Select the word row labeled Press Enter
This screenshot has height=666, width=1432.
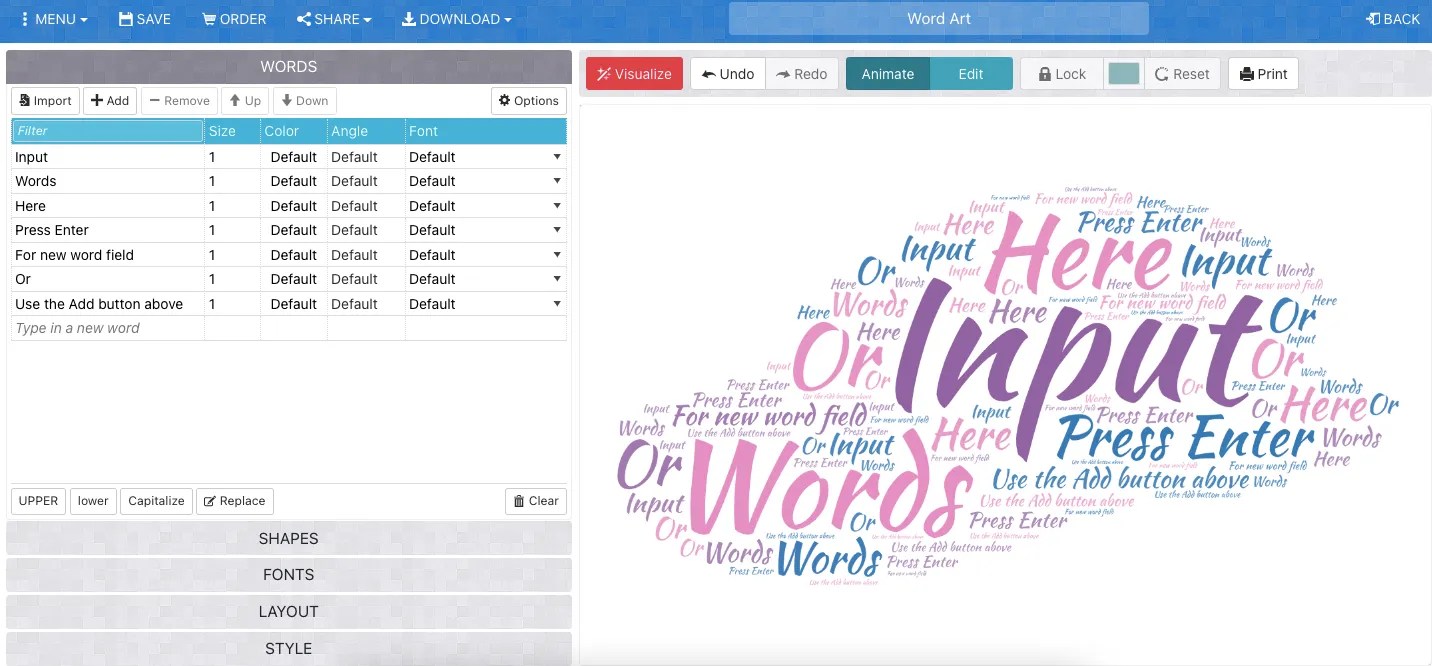pyautogui.click(x=50, y=230)
